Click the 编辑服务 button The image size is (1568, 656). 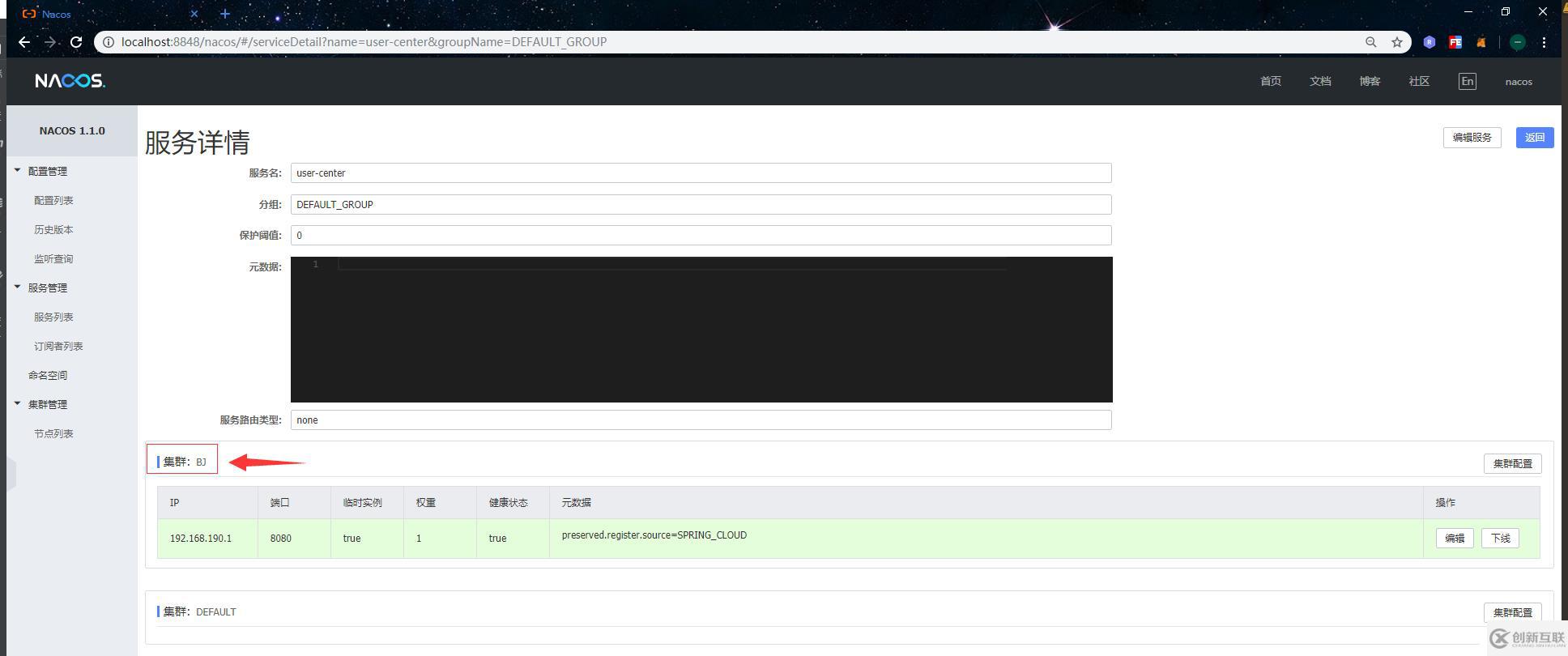[x=1472, y=138]
